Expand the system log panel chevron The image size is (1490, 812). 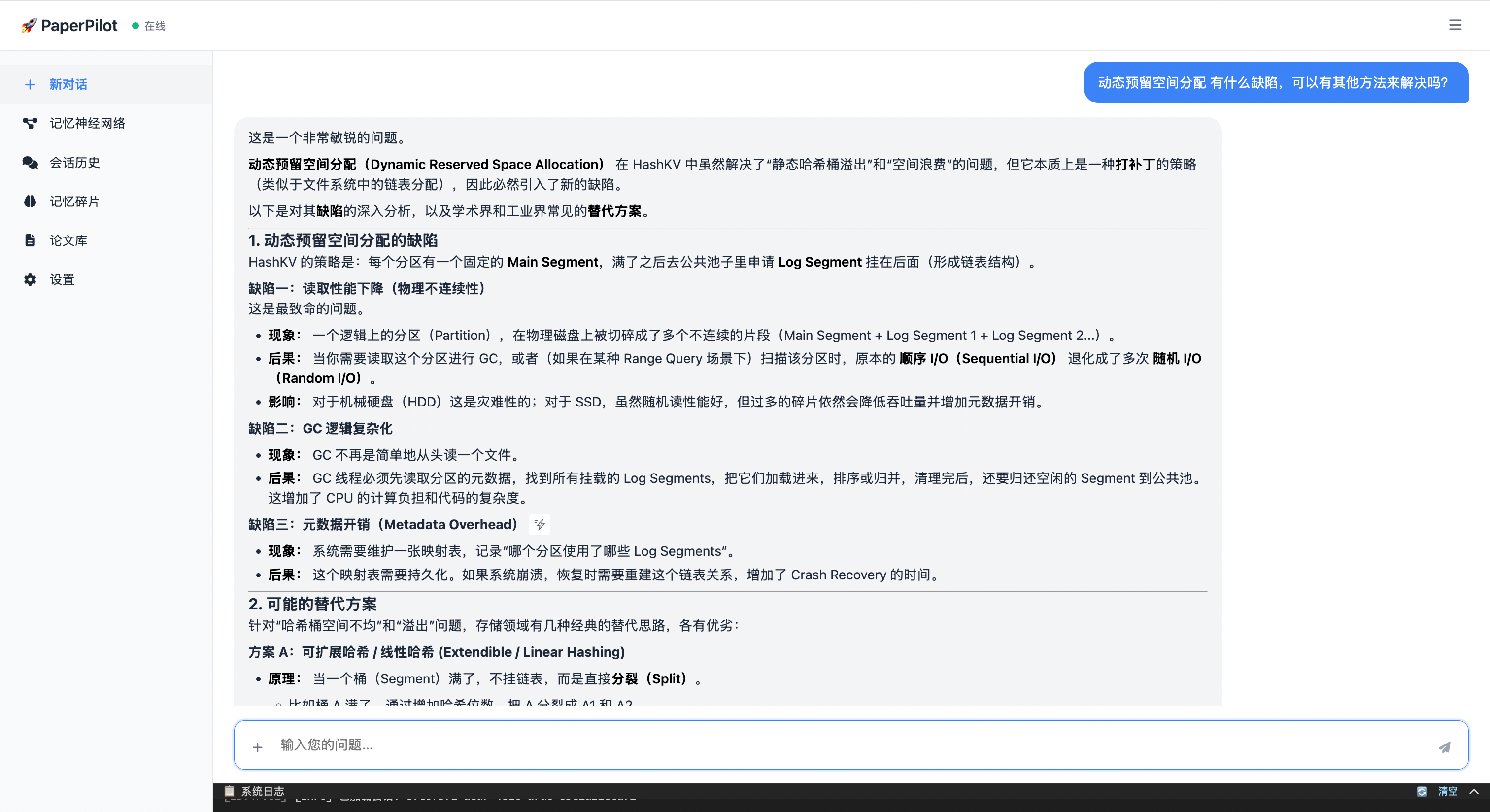click(1474, 791)
